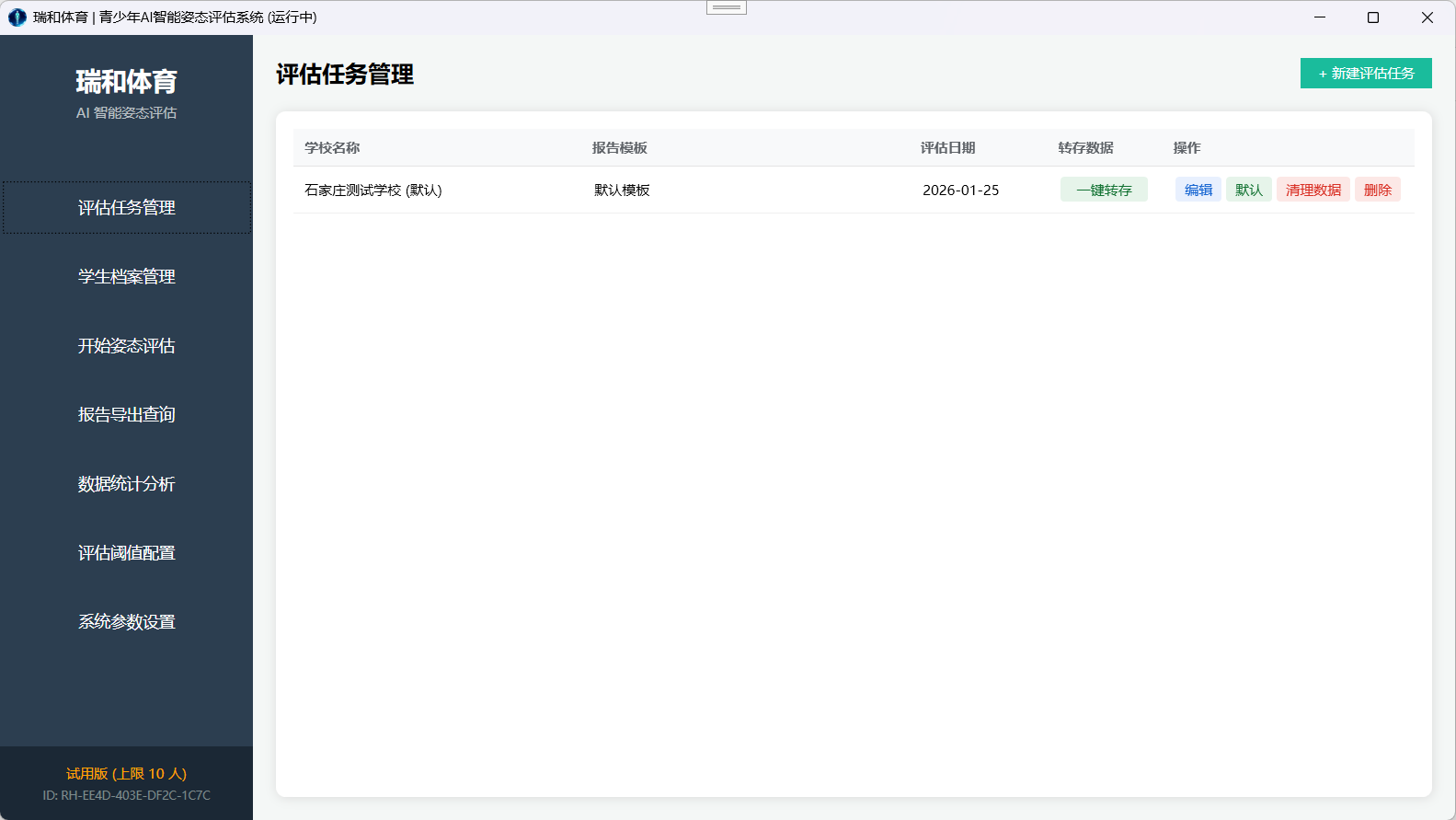Click the drag handle at top center
1456x820 pixels.
(727, 7)
